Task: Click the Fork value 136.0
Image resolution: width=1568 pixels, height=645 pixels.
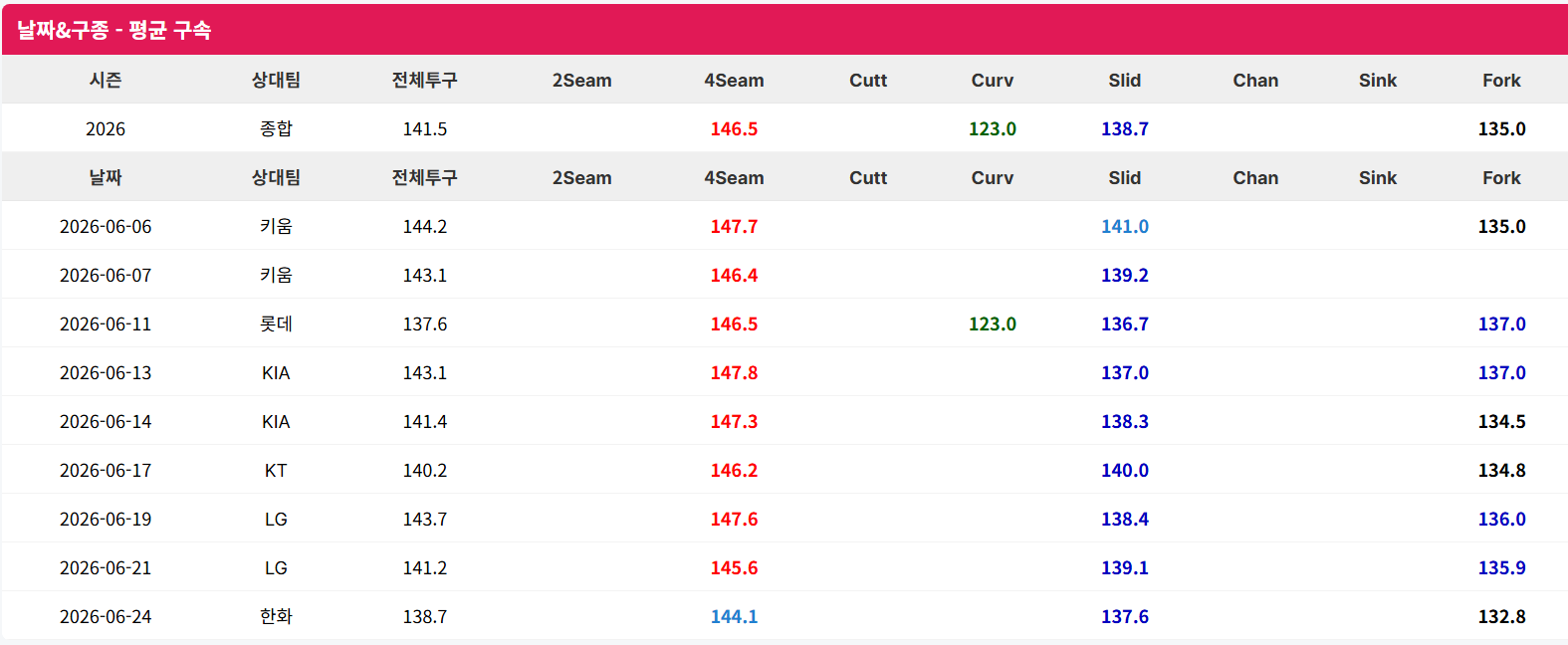Action: pos(1501,520)
